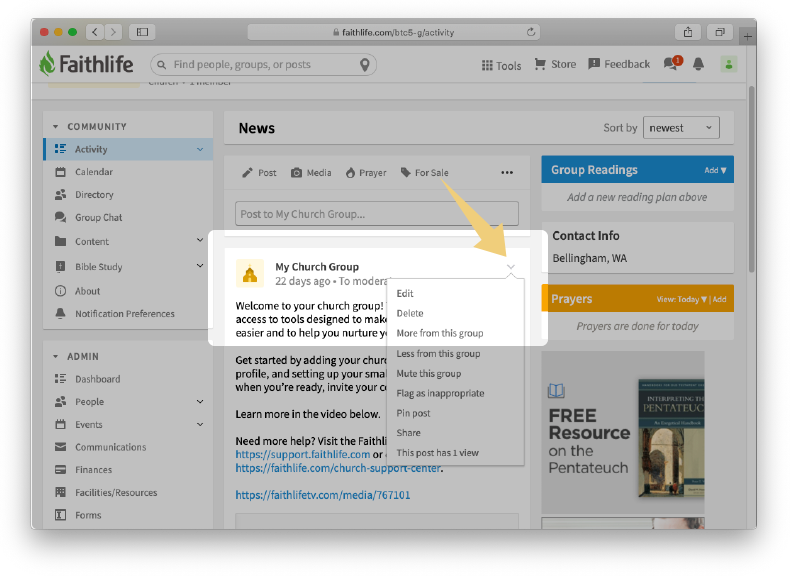Screen dimensions: 790x576
Task: Open Notification Preferences
Action: 124,313
